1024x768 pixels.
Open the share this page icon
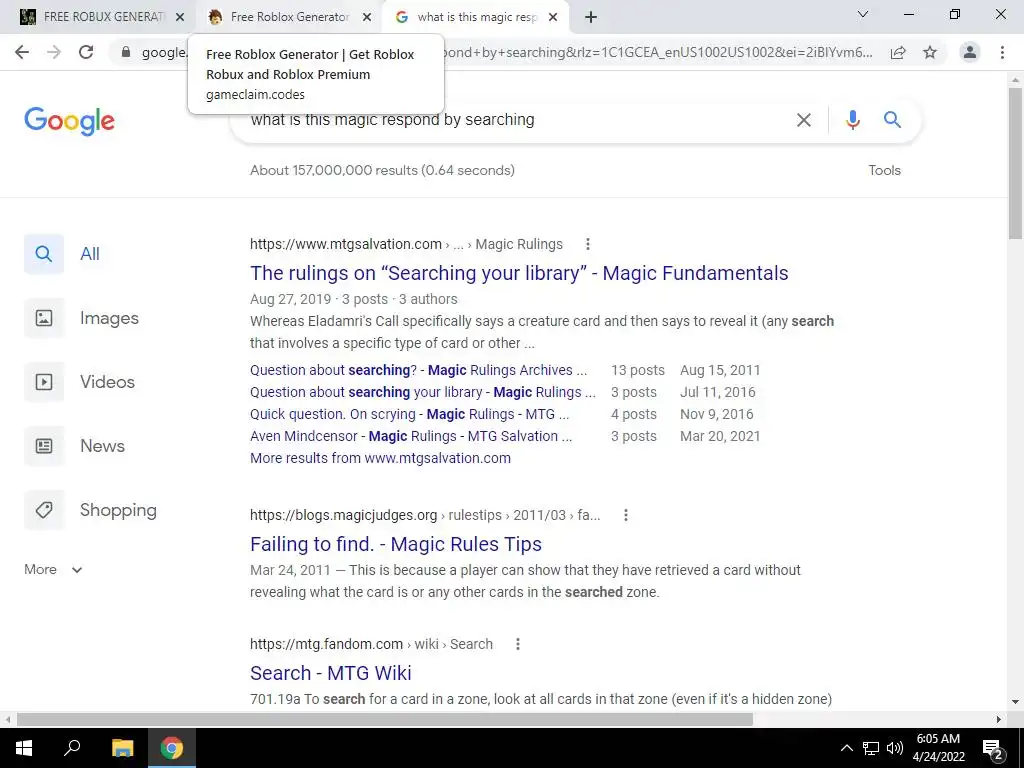pos(898,53)
